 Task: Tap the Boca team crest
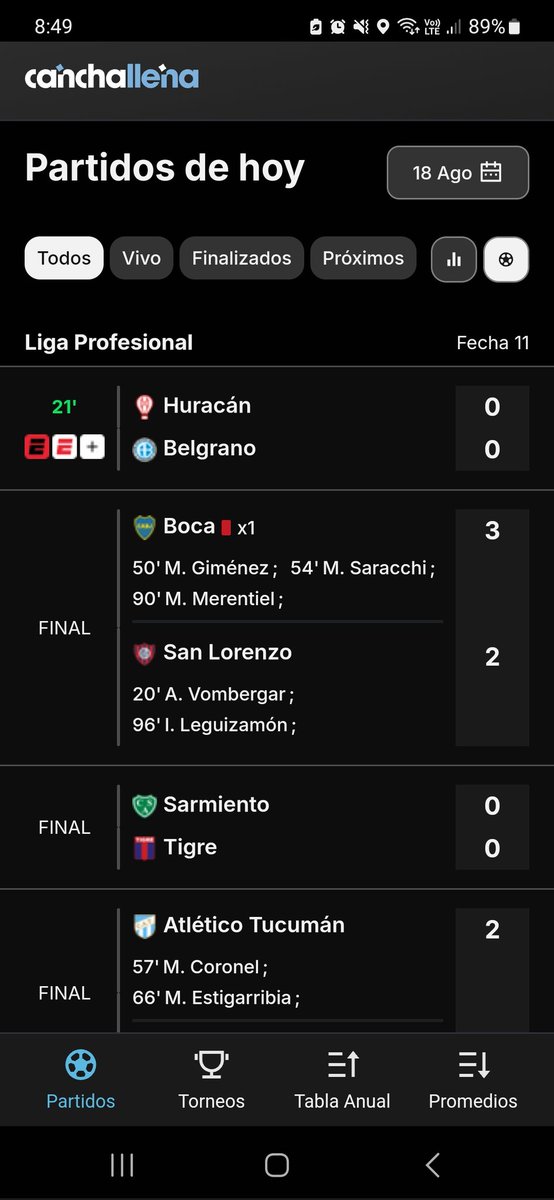pos(145,527)
